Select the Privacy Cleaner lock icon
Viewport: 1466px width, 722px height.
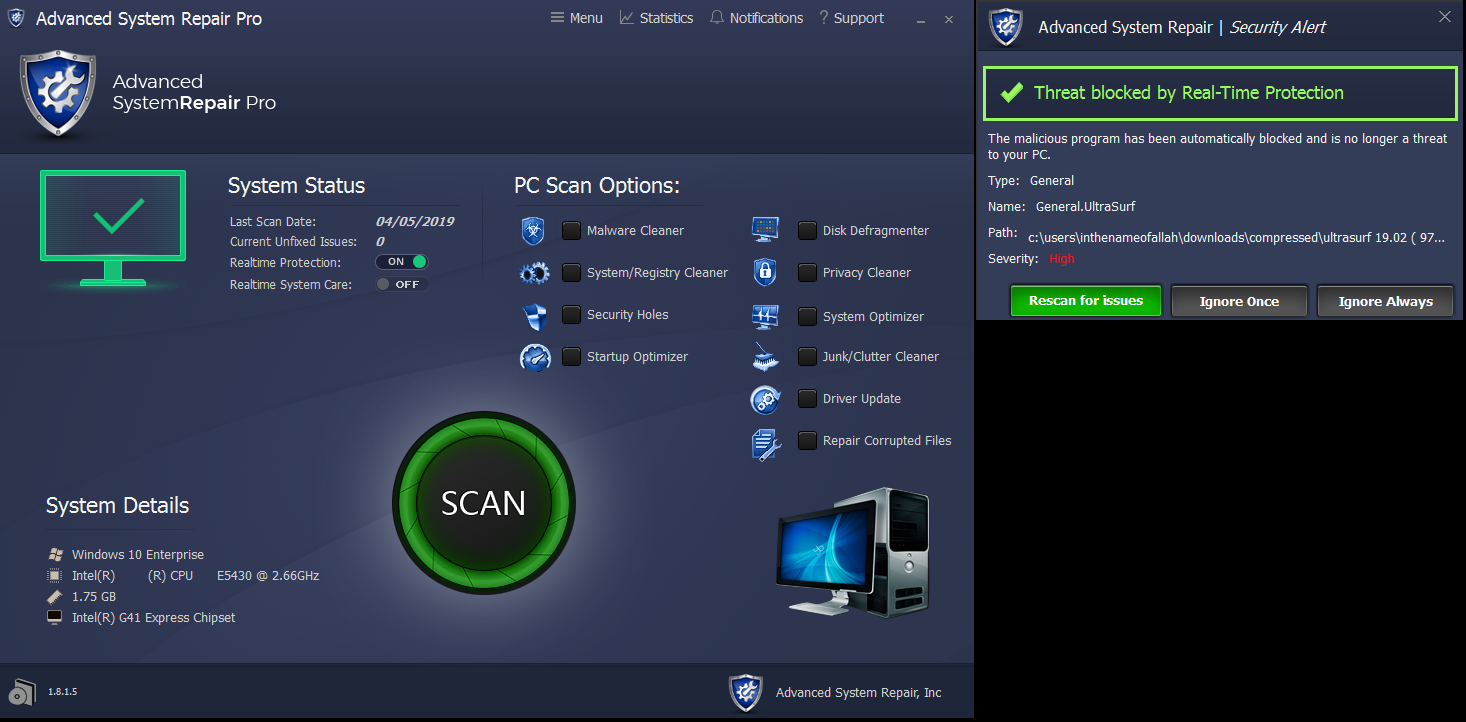(765, 271)
